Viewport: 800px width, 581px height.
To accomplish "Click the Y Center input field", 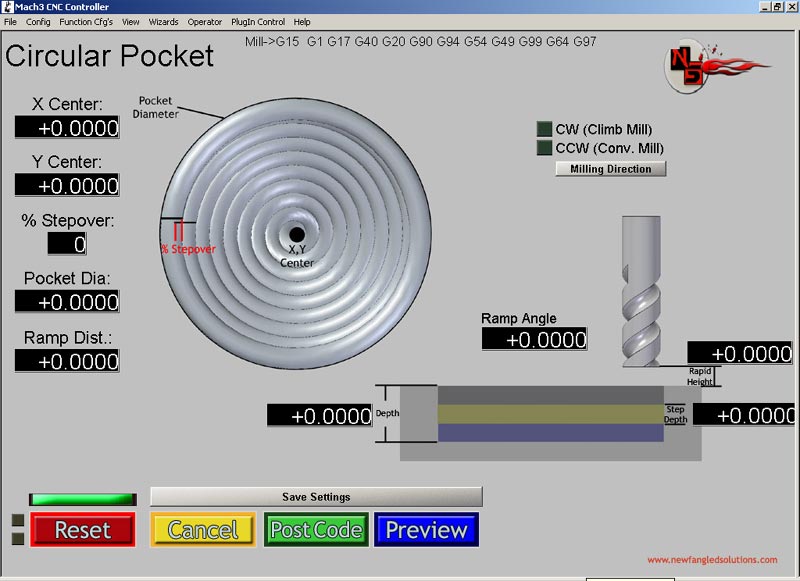I will click(67, 185).
